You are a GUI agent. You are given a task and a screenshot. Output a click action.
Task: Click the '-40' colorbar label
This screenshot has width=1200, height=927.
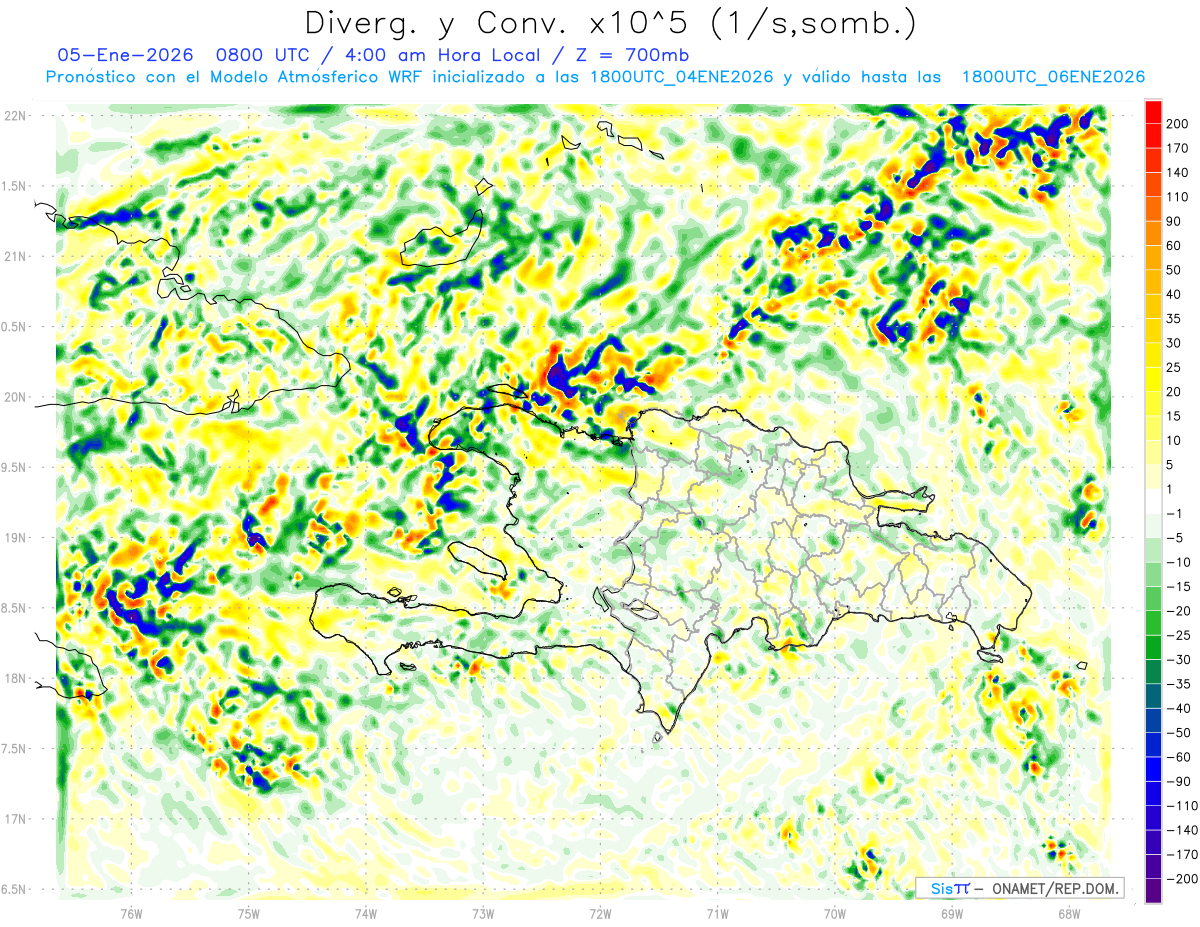point(1180,708)
